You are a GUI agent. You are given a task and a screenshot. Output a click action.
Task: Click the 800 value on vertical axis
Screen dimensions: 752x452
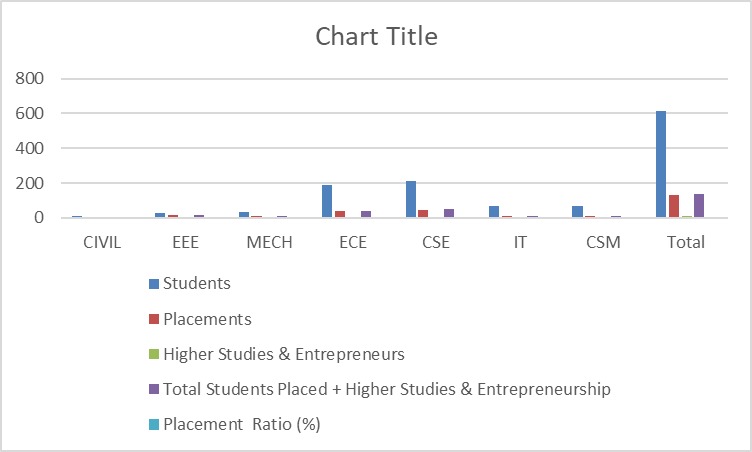click(32, 79)
